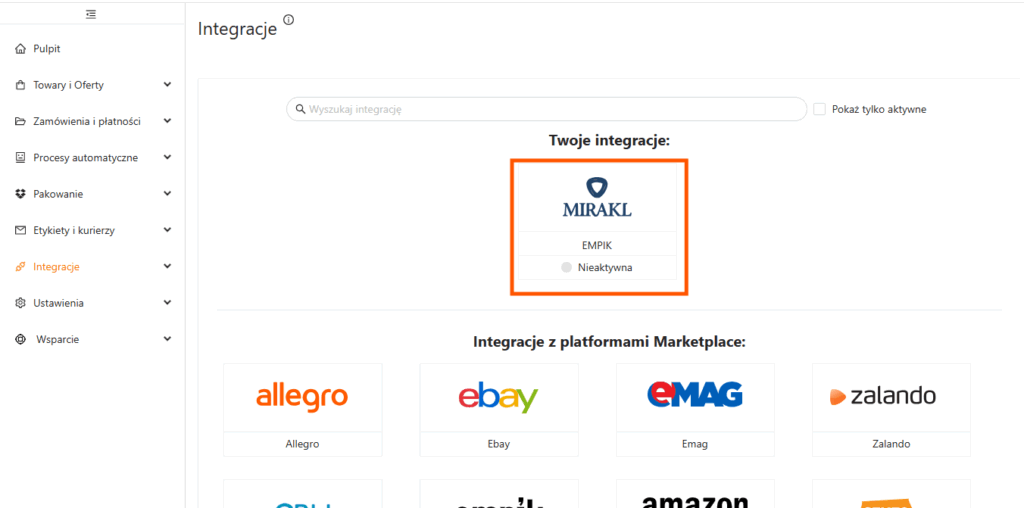Click the Pakowanie boxes icon
The height and width of the screenshot is (508, 1024).
[x=21, y=194]
